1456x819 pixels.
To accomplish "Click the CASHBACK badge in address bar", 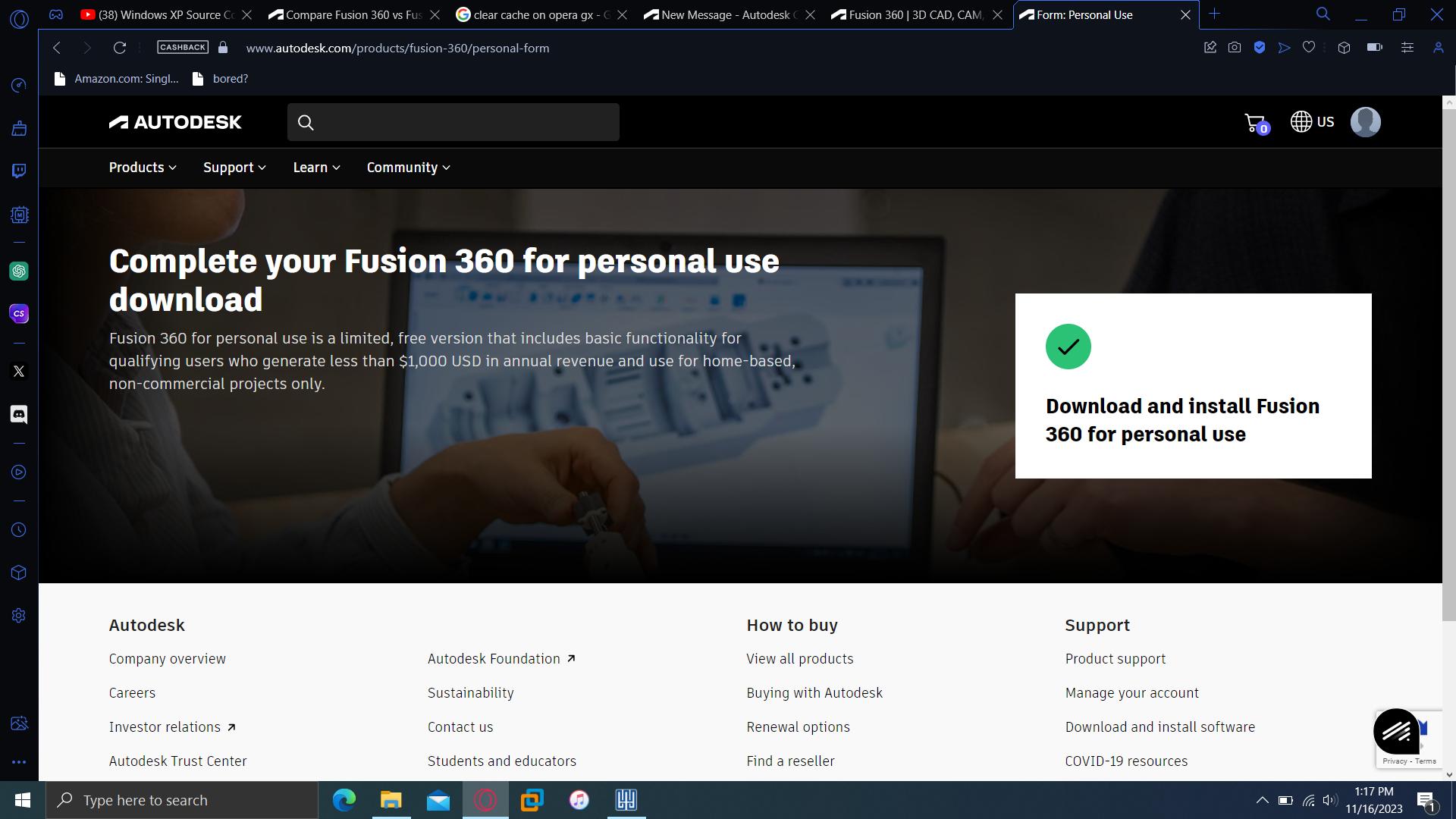I will pyautogui.click(x=183, y=47).
